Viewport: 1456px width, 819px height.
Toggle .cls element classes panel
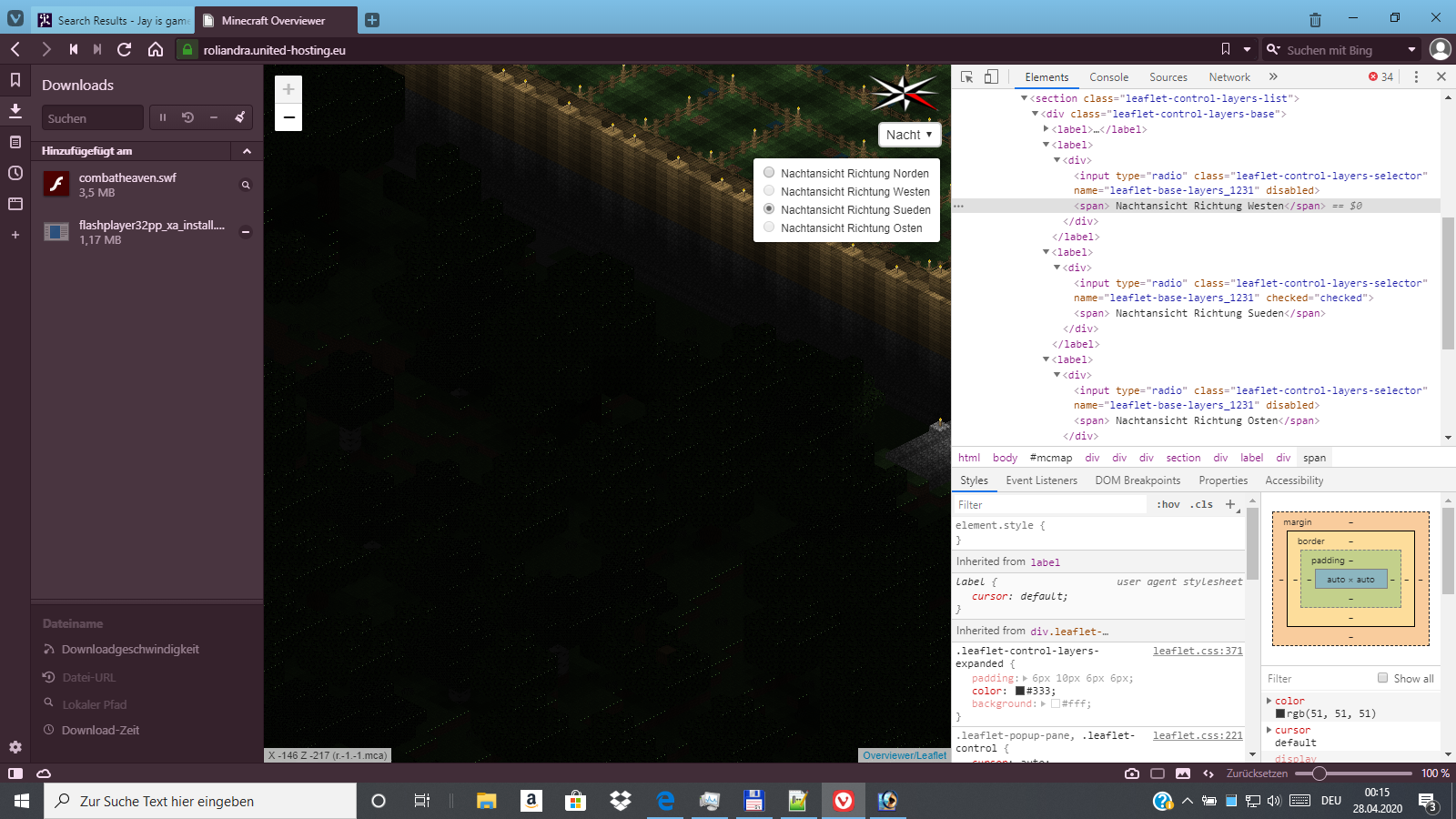1201,504
